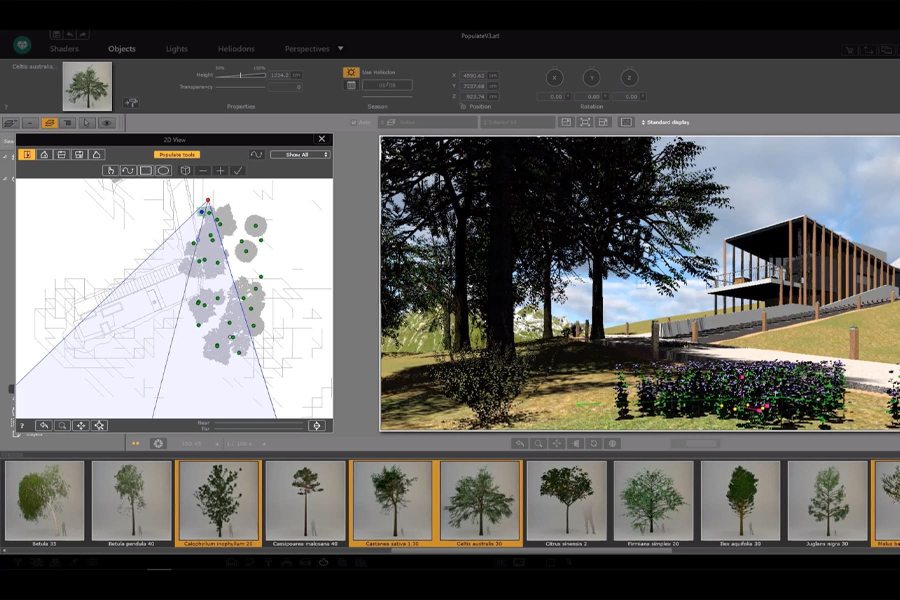The height and width of the screenshot is (600, 900).
Task: Select the rectangle populate shape tool
Action: pos(146,171)
